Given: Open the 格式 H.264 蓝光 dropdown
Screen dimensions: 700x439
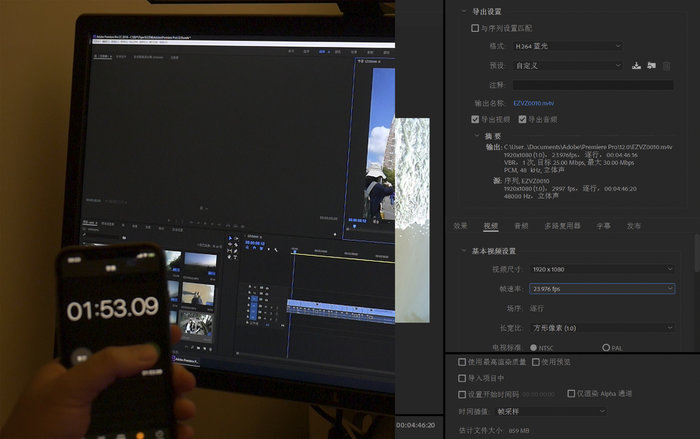Looking at the screenshot, I should tap(567, 46).
